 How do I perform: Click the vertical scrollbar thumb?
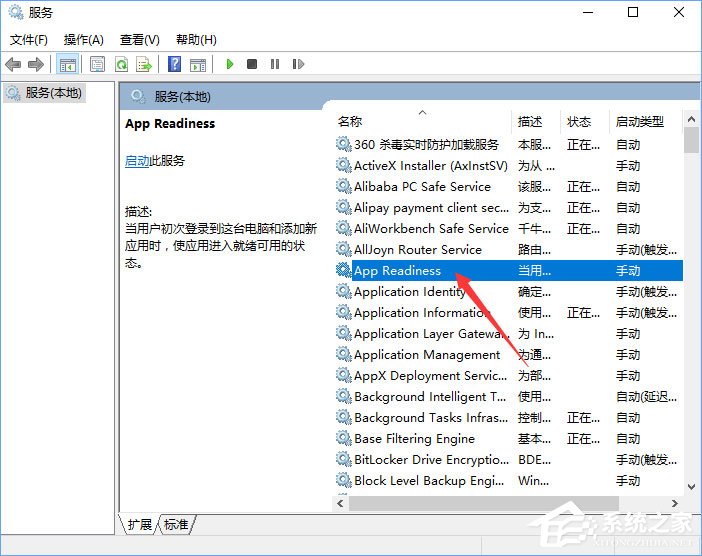pyautogui.click(x=691, y=140)
